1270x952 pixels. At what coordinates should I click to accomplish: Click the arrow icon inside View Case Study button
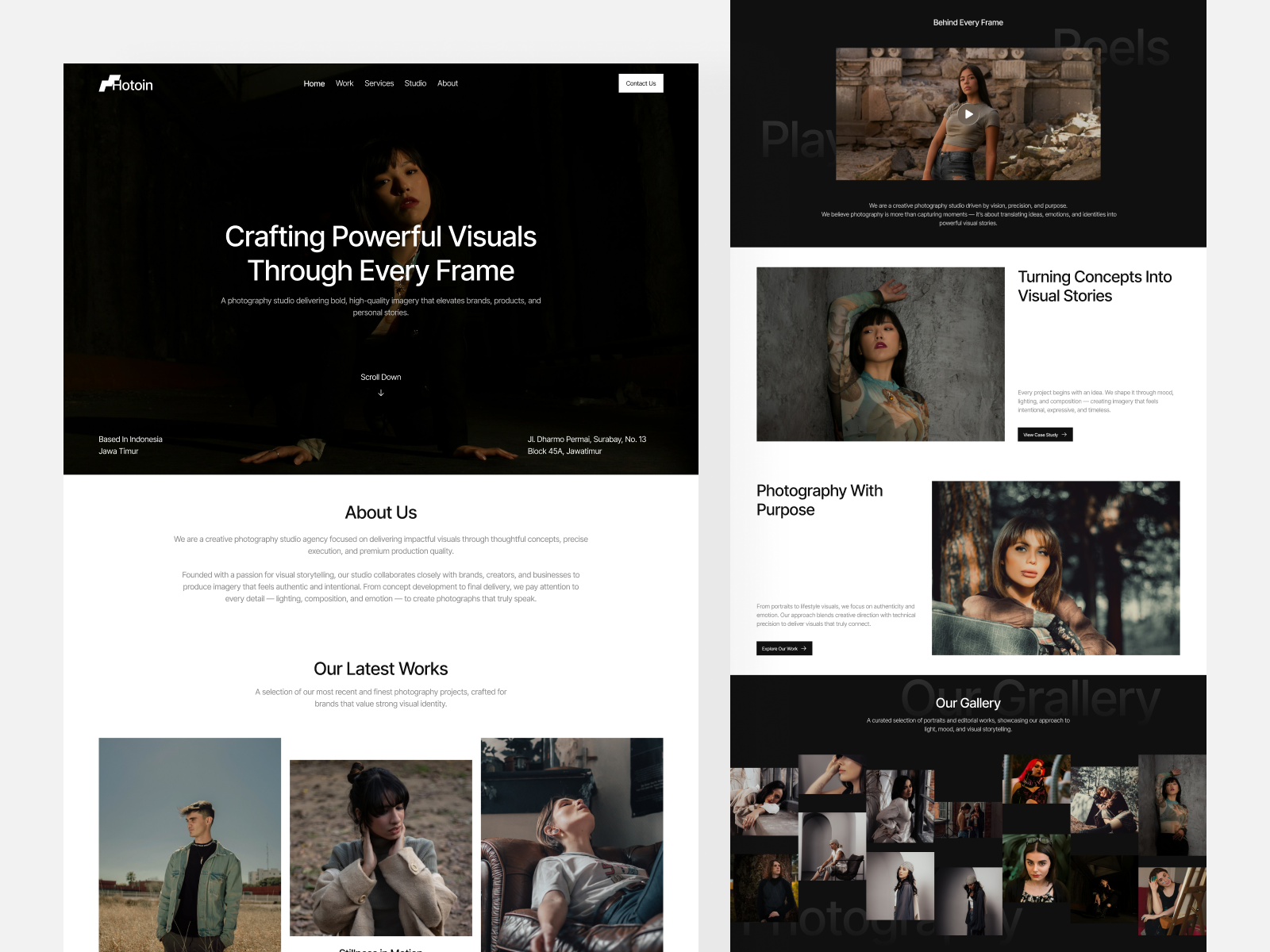[1064, 434]
